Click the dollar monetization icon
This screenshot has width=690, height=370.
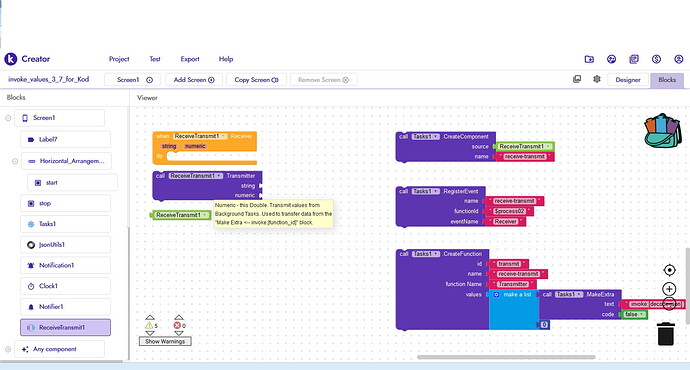click(x=656, y=59)
